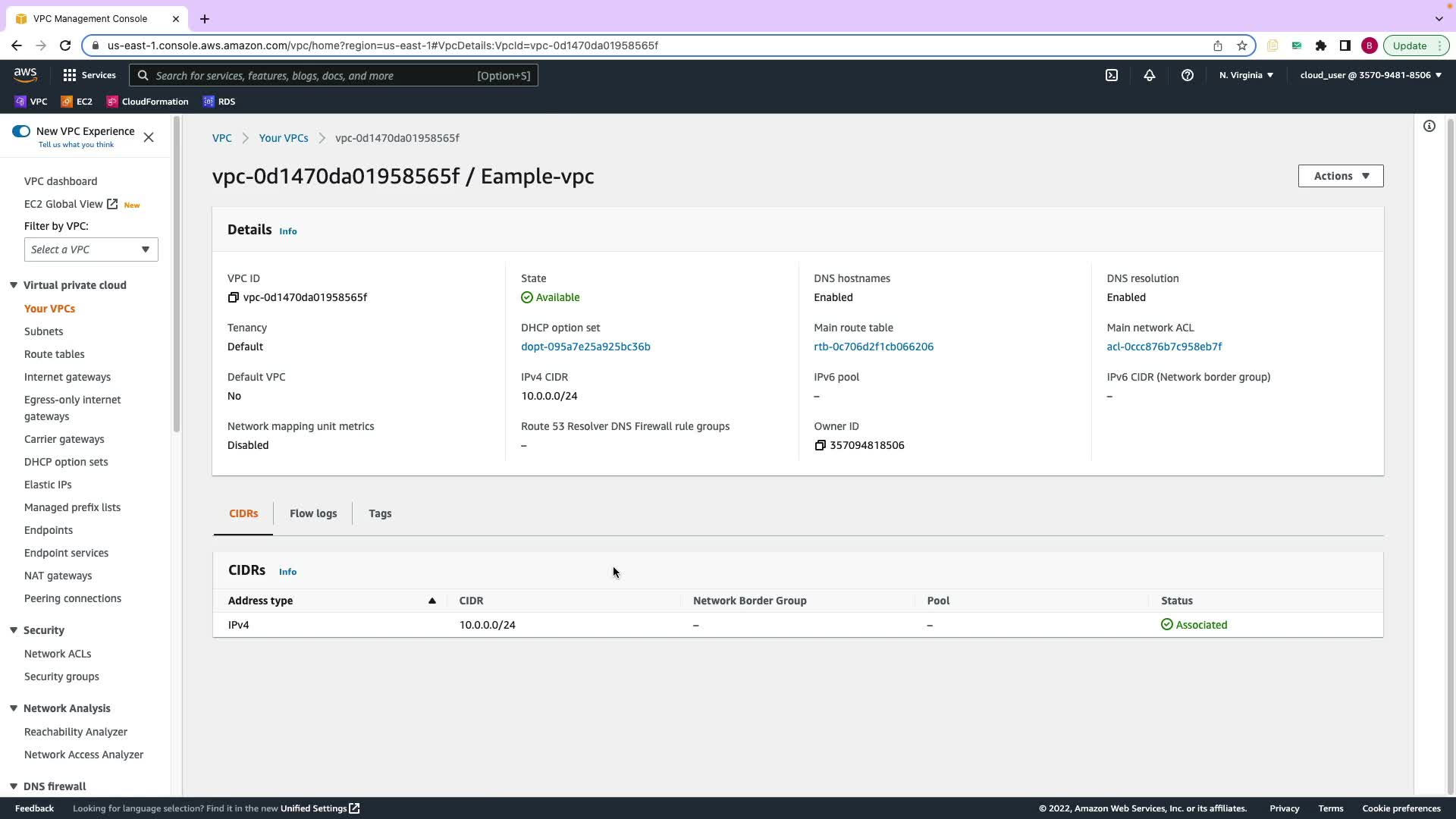Switch to the Flow logs tab
The image size is (1456, 819).
[x=313, y=513]
